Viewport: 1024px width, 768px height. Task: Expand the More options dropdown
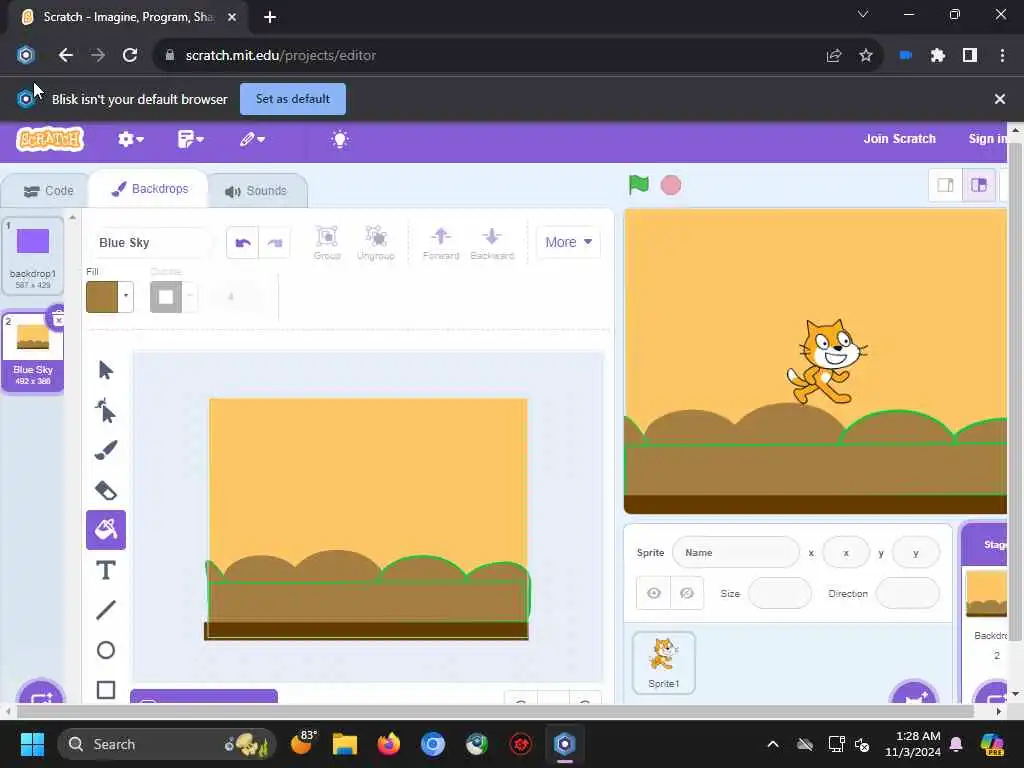tap(568, 242)
